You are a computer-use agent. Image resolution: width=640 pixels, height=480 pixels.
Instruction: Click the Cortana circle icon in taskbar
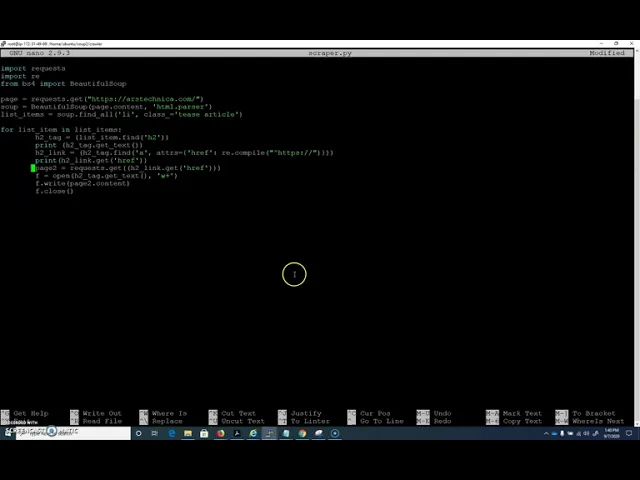tap(139, 433)
